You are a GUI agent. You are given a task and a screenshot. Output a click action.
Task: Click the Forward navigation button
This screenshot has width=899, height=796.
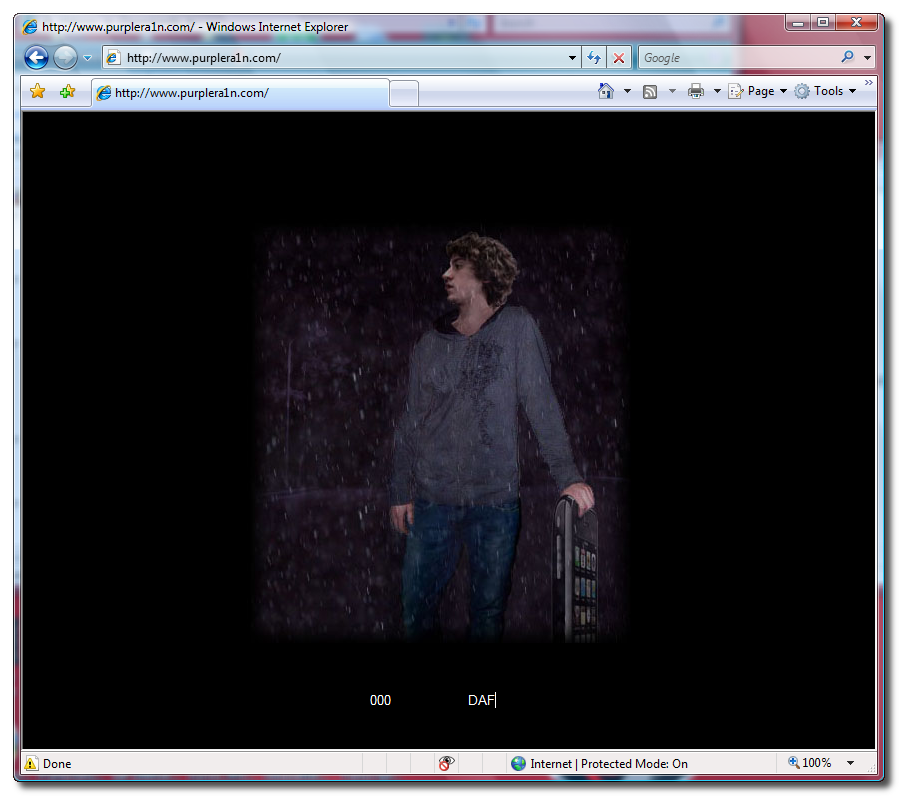coord(65,58)
